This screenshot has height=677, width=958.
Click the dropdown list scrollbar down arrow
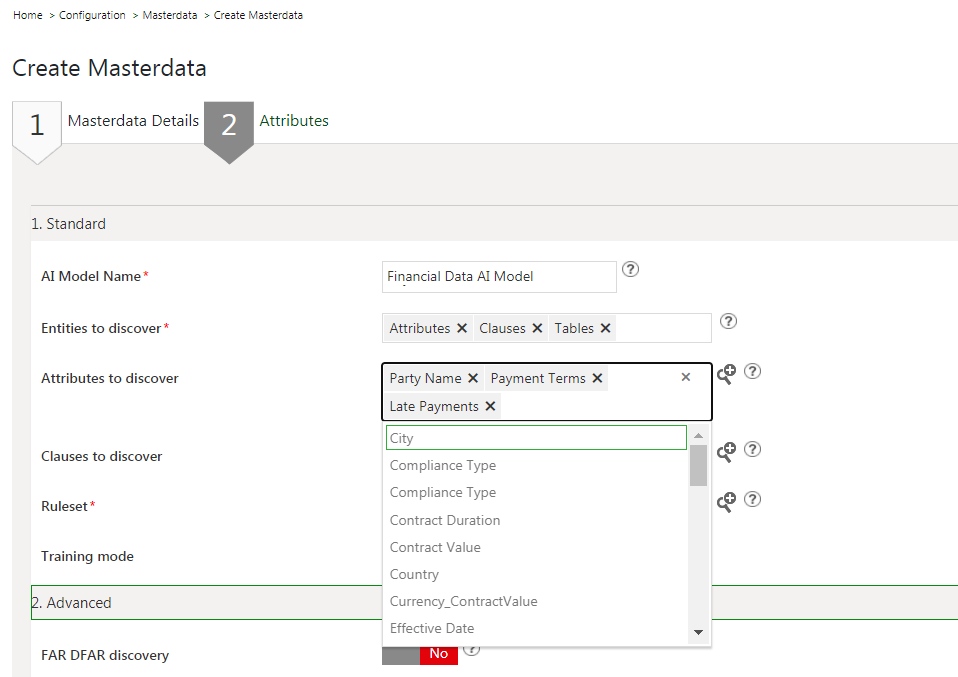[x=698, y=632]
